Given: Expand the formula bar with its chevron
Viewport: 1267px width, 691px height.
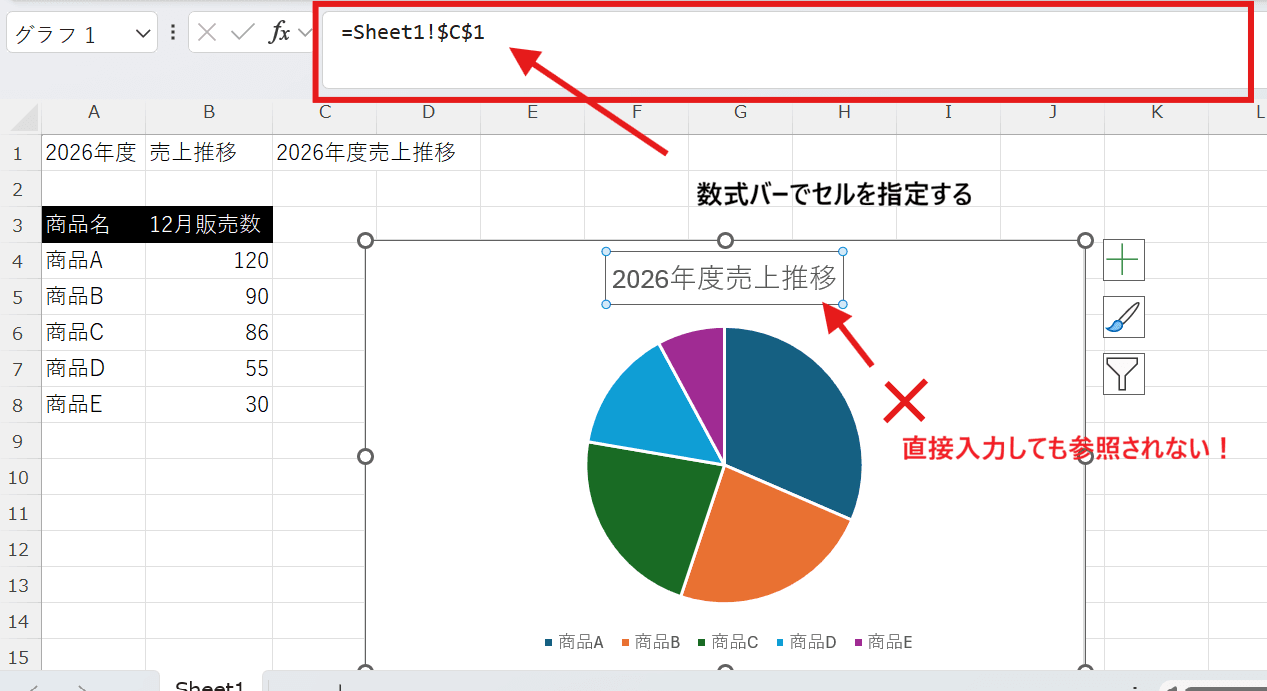Looking at the screenshot, I should (304, 32).
